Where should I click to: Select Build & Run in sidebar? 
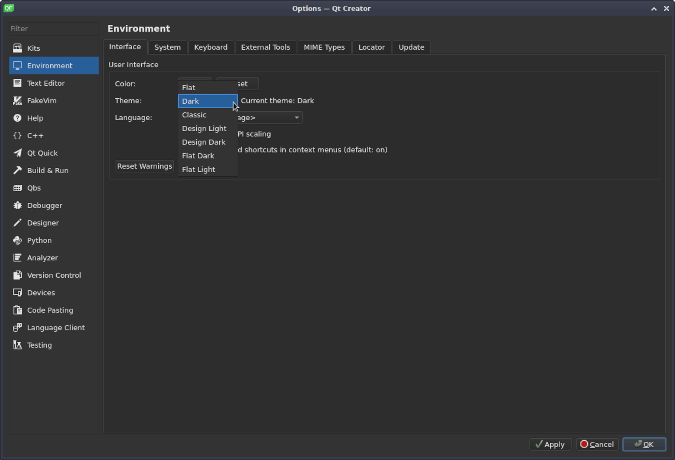[47, 170]
